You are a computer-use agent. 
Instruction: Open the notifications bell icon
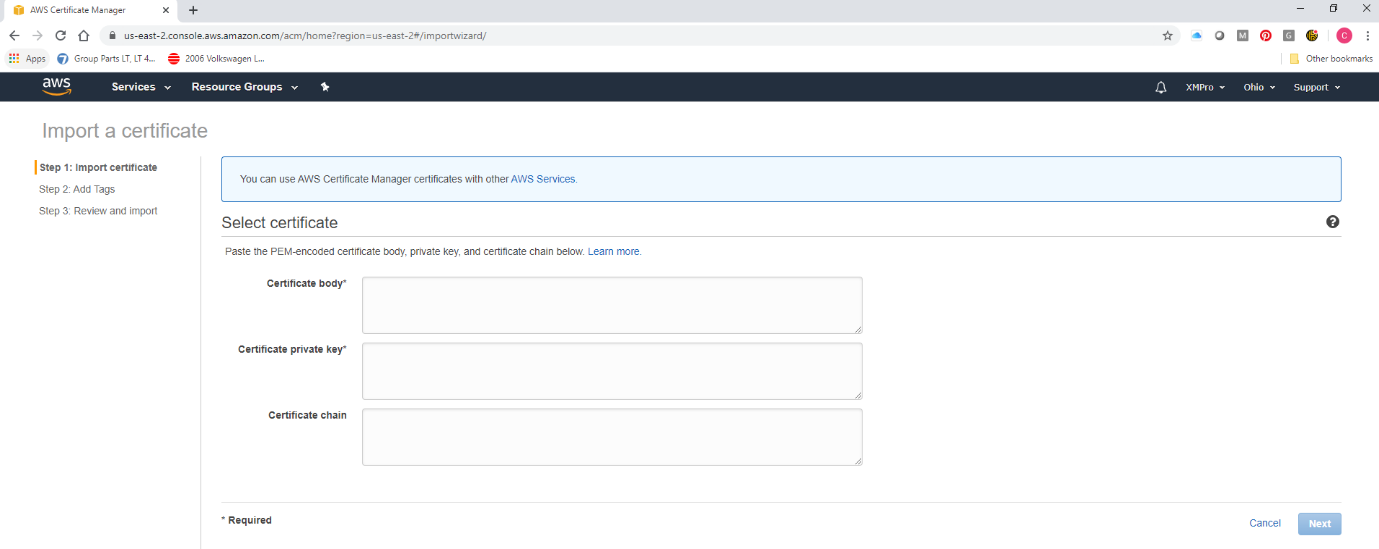point(1161,87)
